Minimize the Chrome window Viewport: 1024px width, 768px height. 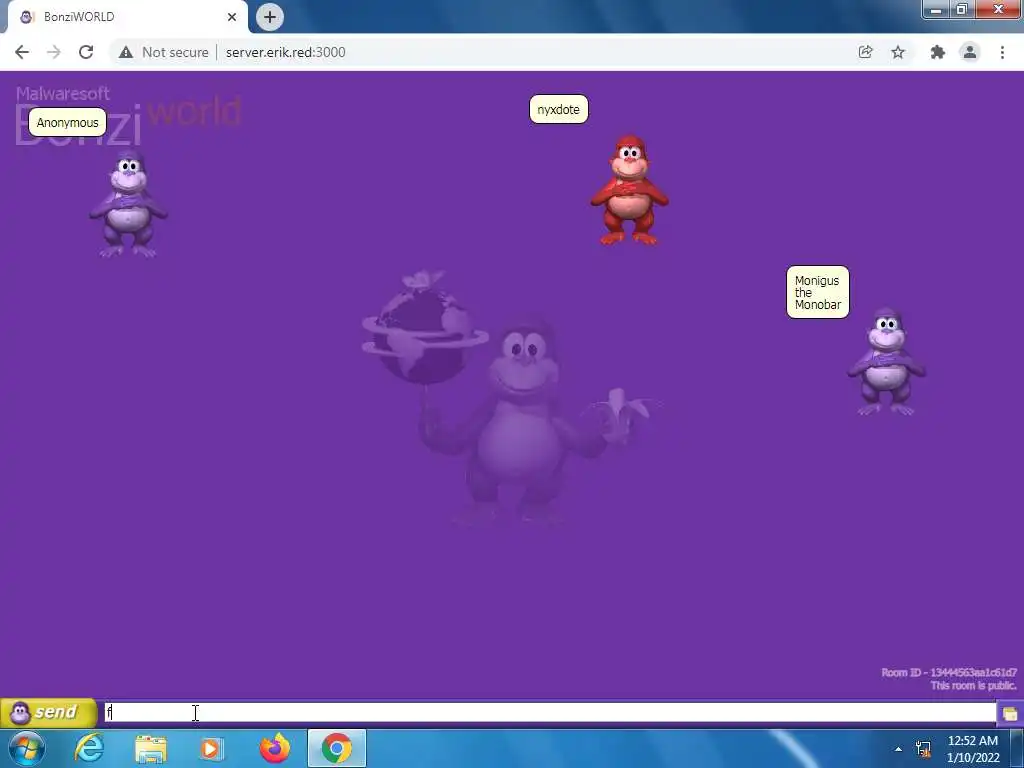click(936, 10)
